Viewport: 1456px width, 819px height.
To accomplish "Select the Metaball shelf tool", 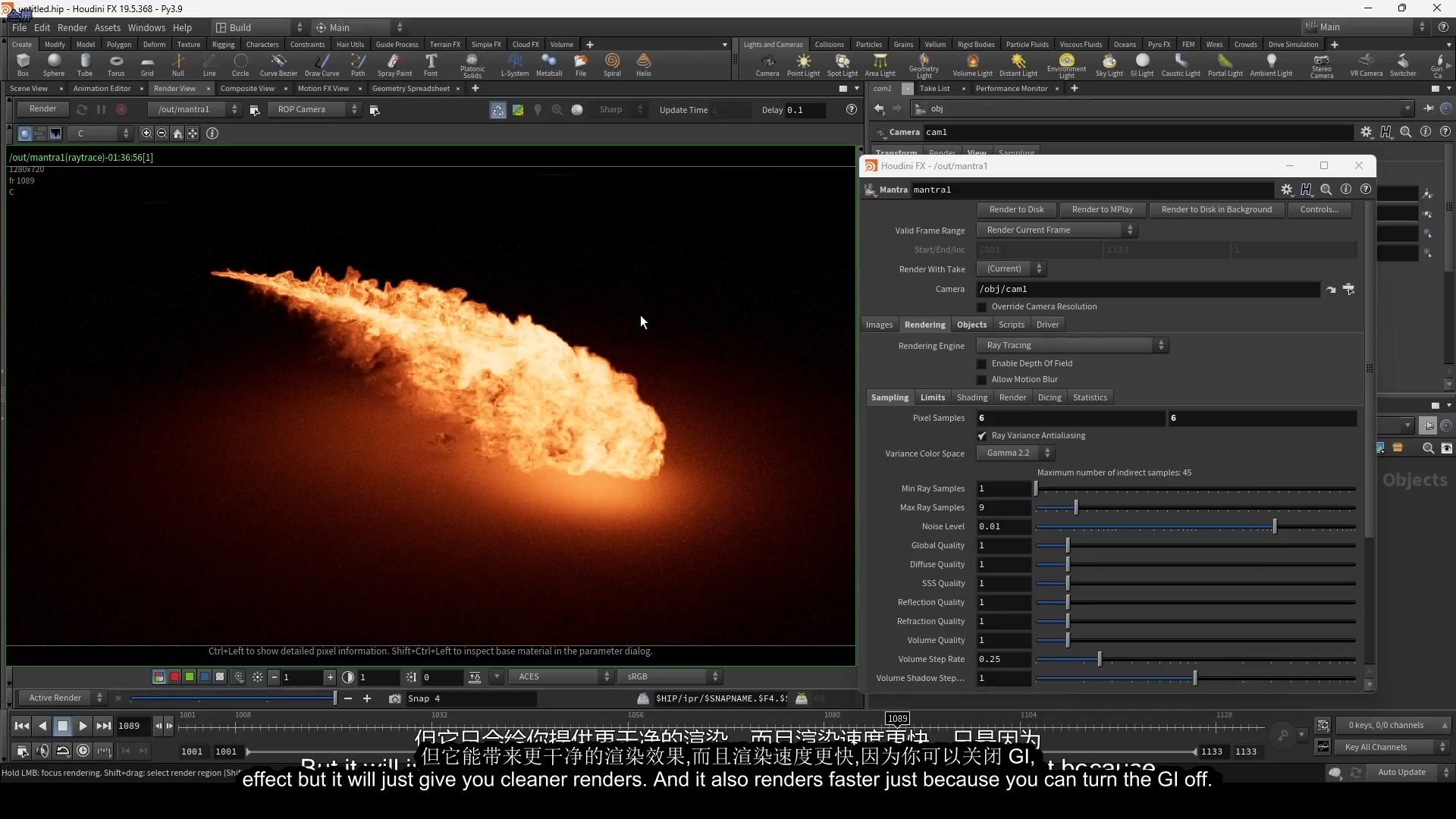I will click(x=549, y=64).
